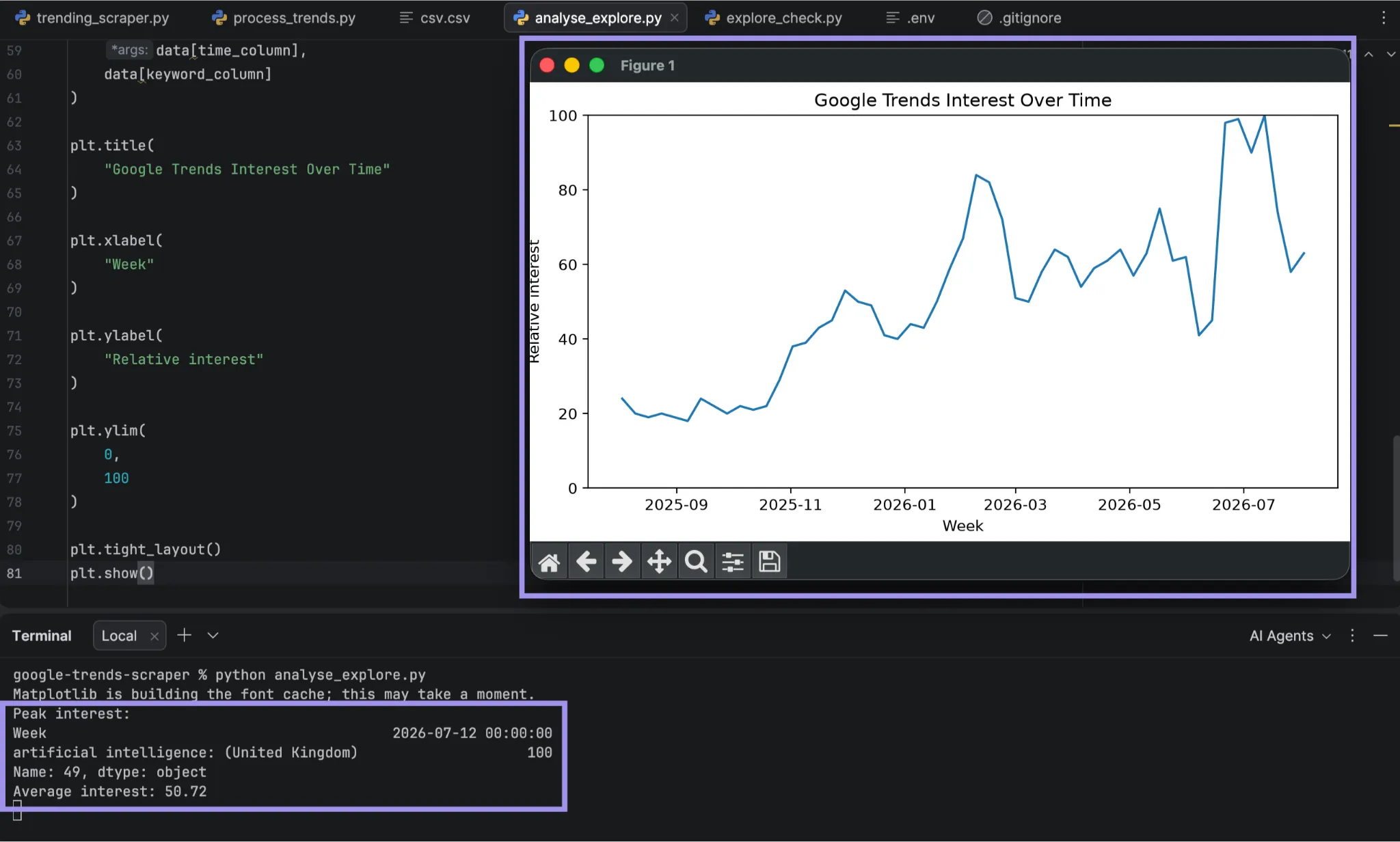Screen dimensions: 1400x842
Task: Close the Local terminal session
Action: point(154,636)
